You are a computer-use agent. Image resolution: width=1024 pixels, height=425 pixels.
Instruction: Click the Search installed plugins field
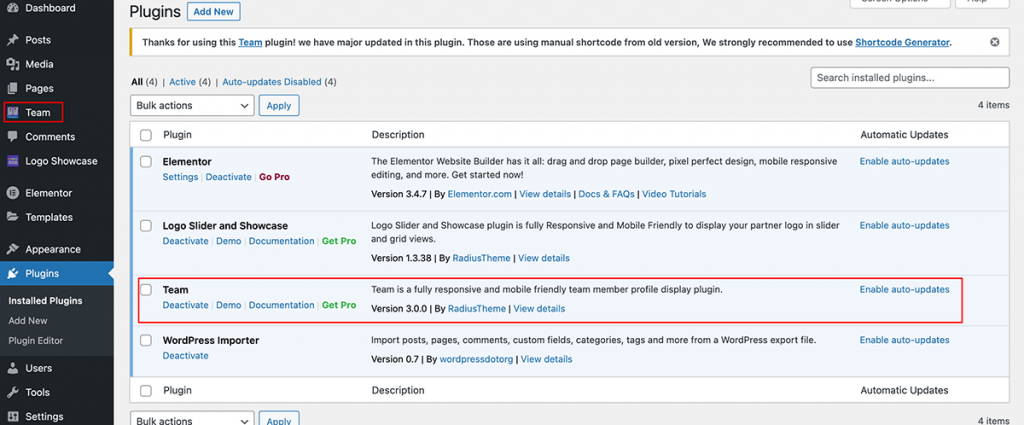(910, 77)
